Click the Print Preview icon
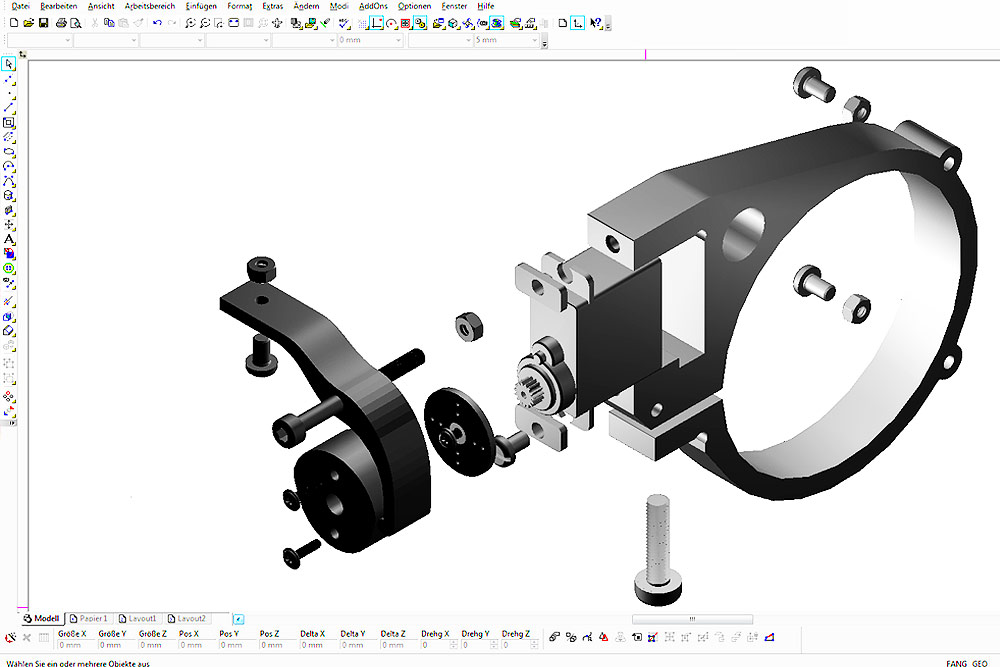Screen dimensions: 1000x667 click(x=75, y=22)
